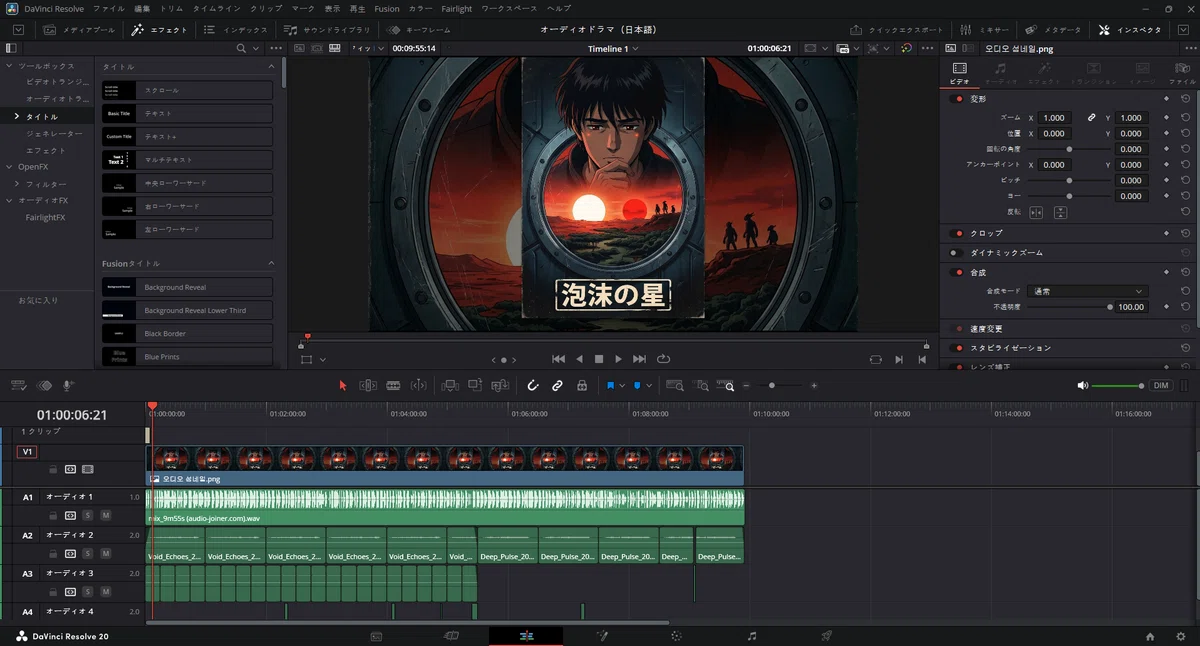Open viewer transform overlay dropdown arrow
The width and height of the screenshot is (1200, 646).
(x=323, y=360)
